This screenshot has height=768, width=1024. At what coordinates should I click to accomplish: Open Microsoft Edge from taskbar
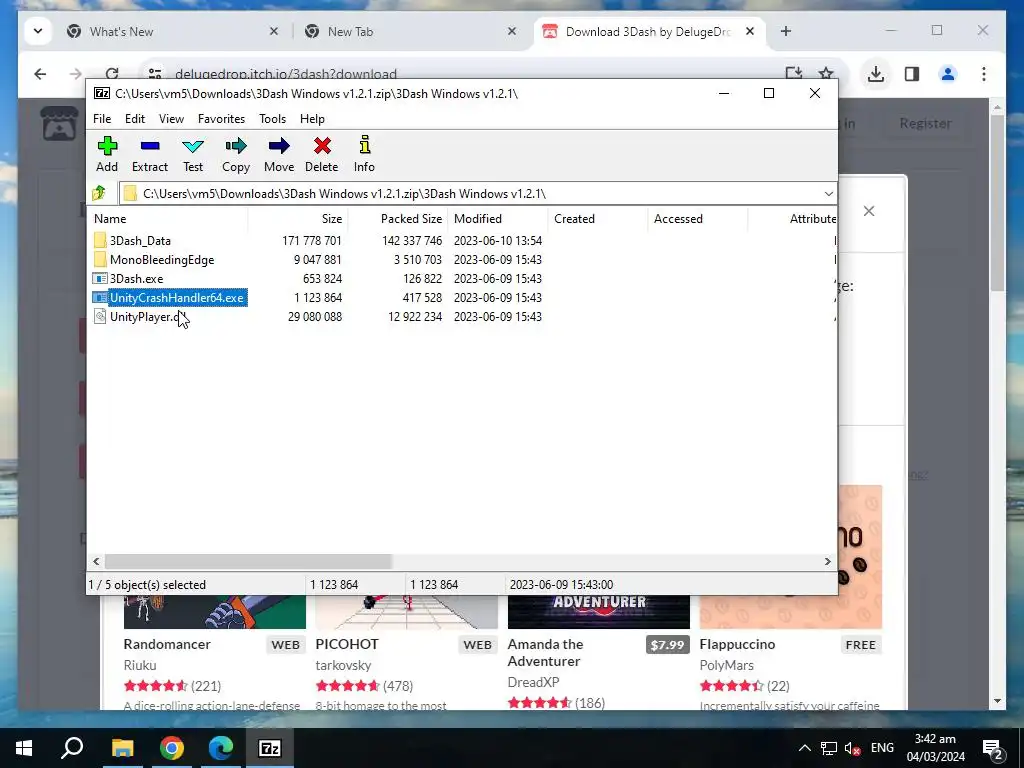221,748
